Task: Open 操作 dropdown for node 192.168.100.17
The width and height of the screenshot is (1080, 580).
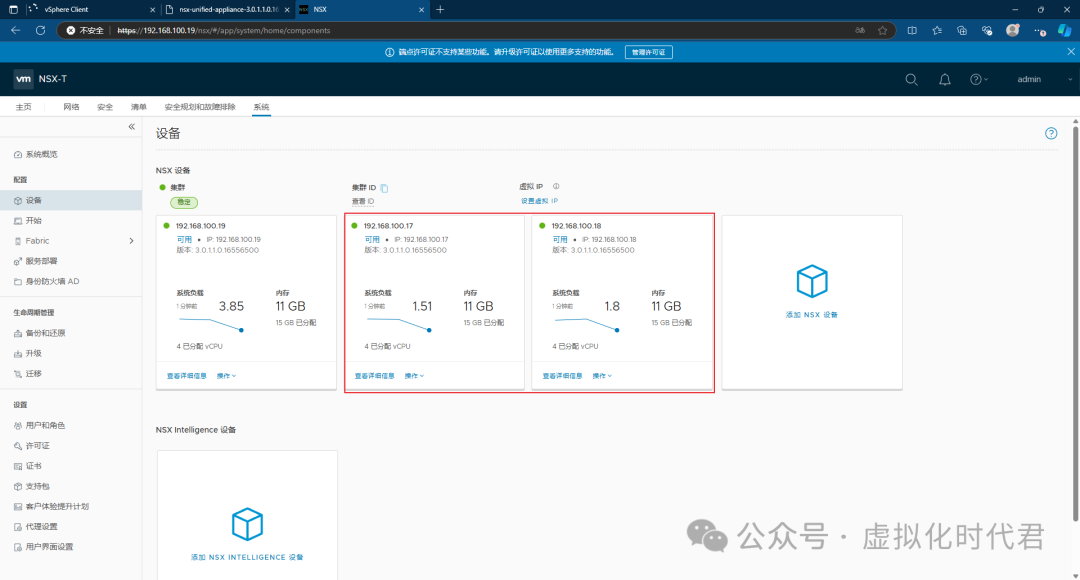Action: (415, 376)
